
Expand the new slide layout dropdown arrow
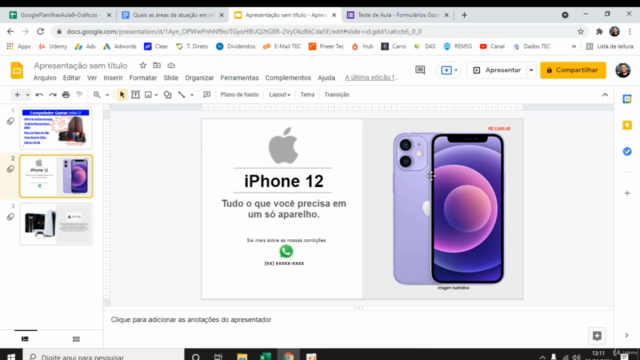[x=27, y=95]
